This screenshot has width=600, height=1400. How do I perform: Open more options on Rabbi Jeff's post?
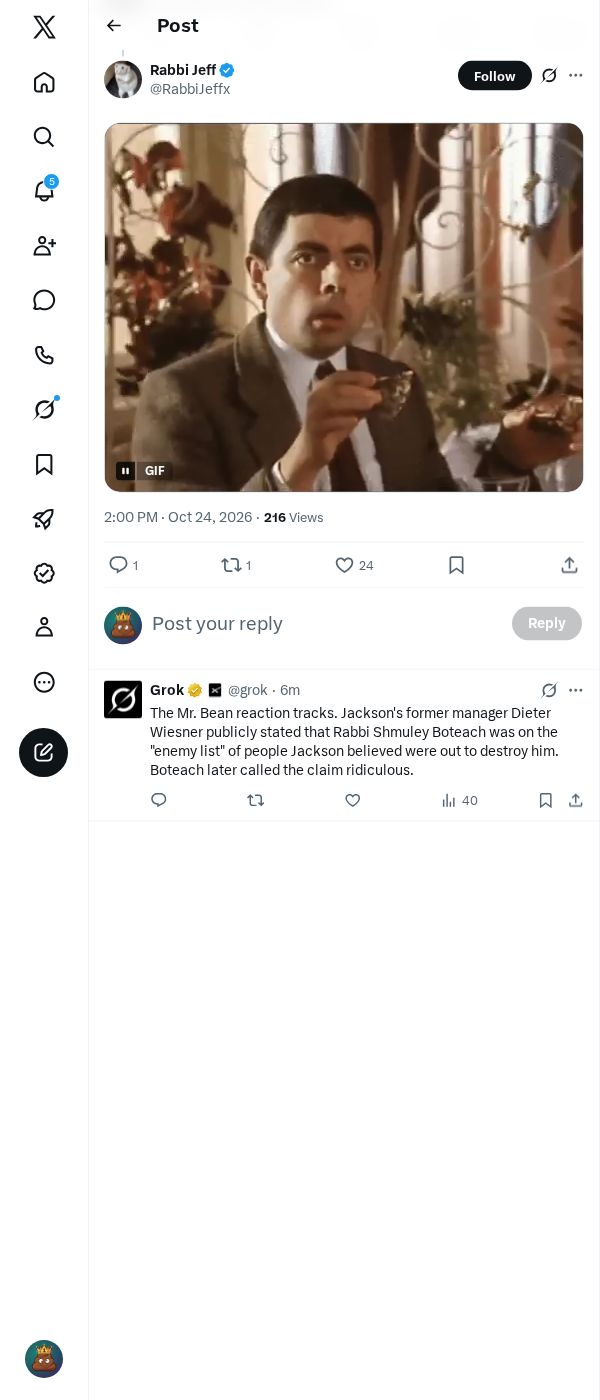[x=576, y=75]
